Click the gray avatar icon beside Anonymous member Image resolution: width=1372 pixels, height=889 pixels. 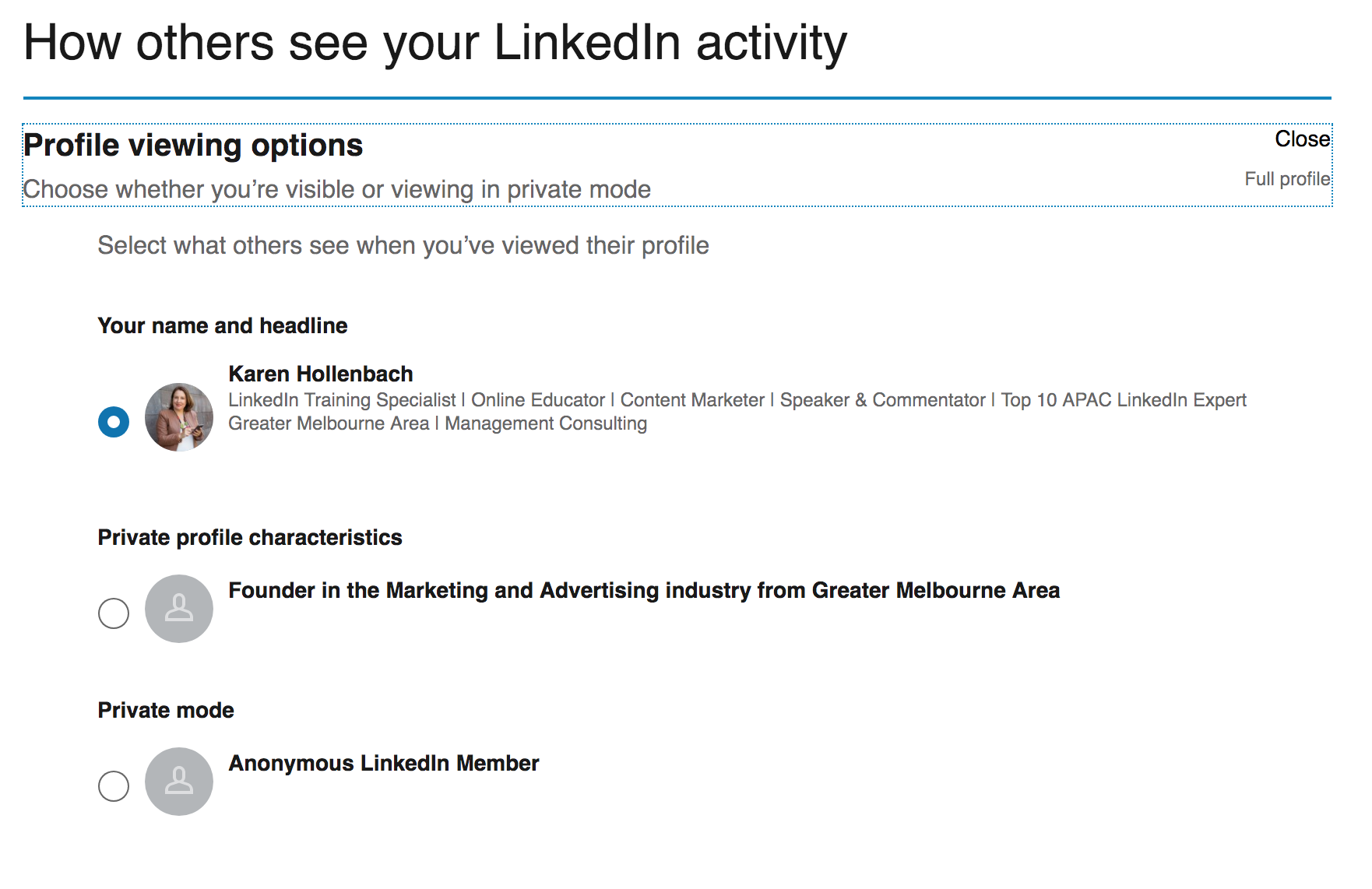(x=179, y=782)
